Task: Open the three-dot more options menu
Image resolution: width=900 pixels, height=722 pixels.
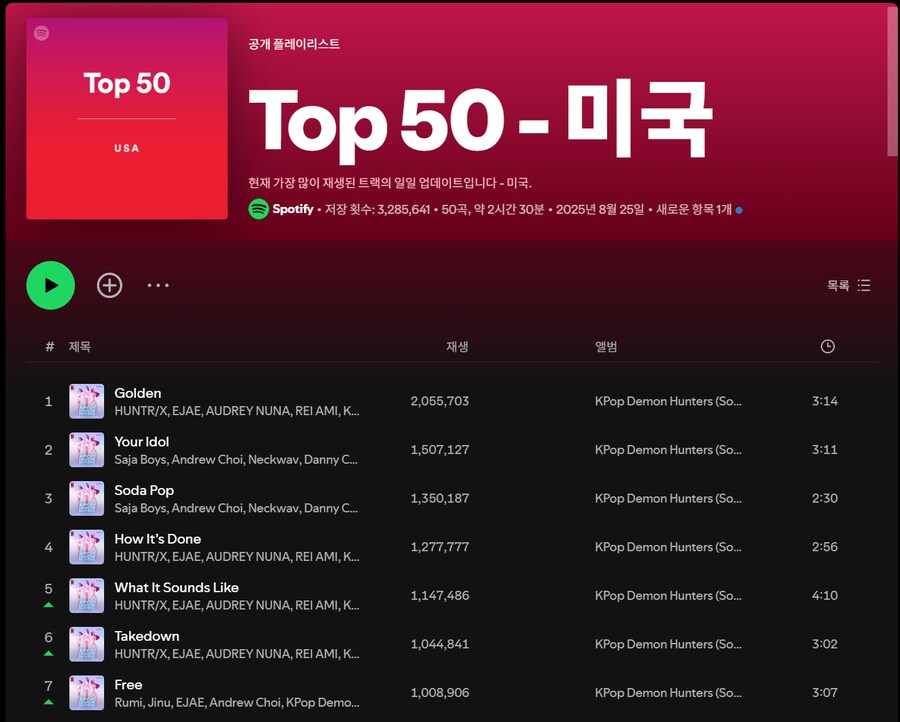Action: pyautogui.click(x=158, y=285)
